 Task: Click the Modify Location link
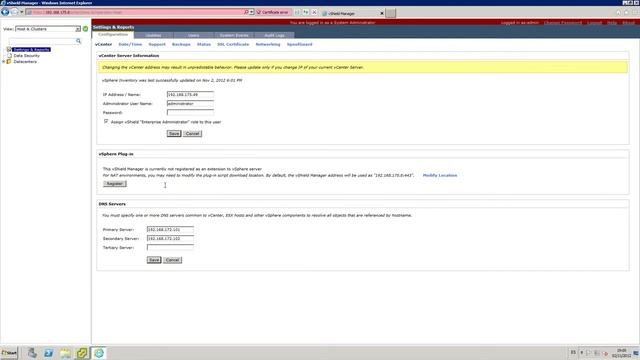tap(440, 175)
